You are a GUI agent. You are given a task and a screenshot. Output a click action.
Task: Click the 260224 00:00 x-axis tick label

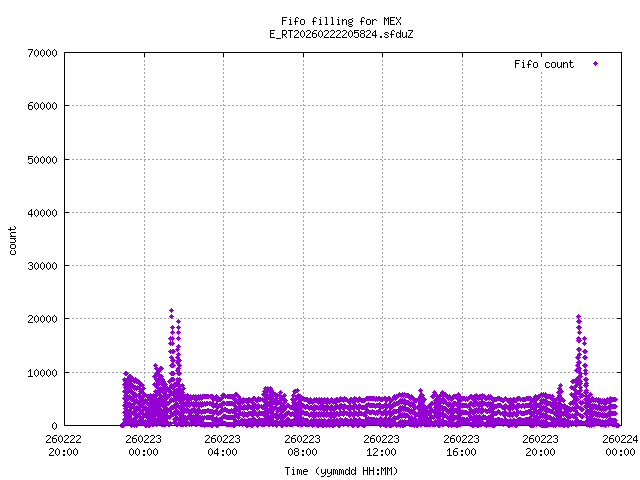(620, 444)
